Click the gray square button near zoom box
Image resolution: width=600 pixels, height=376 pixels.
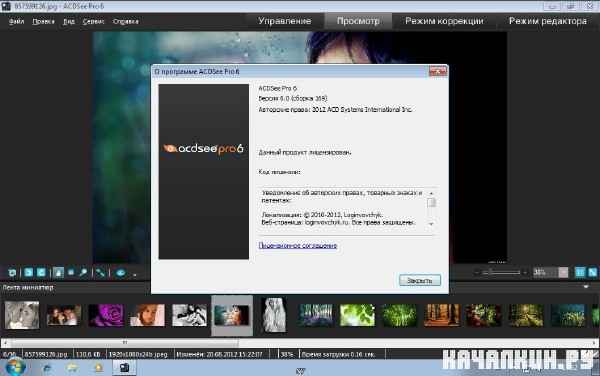click(x=563, y=272)
